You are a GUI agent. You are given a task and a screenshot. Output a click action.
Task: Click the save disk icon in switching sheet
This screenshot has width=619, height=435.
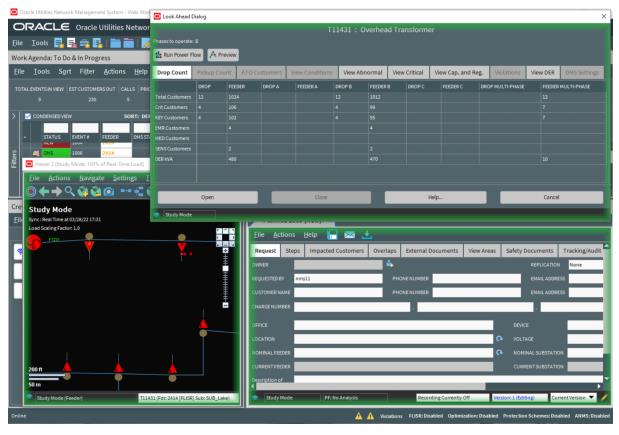coord(332,235)
